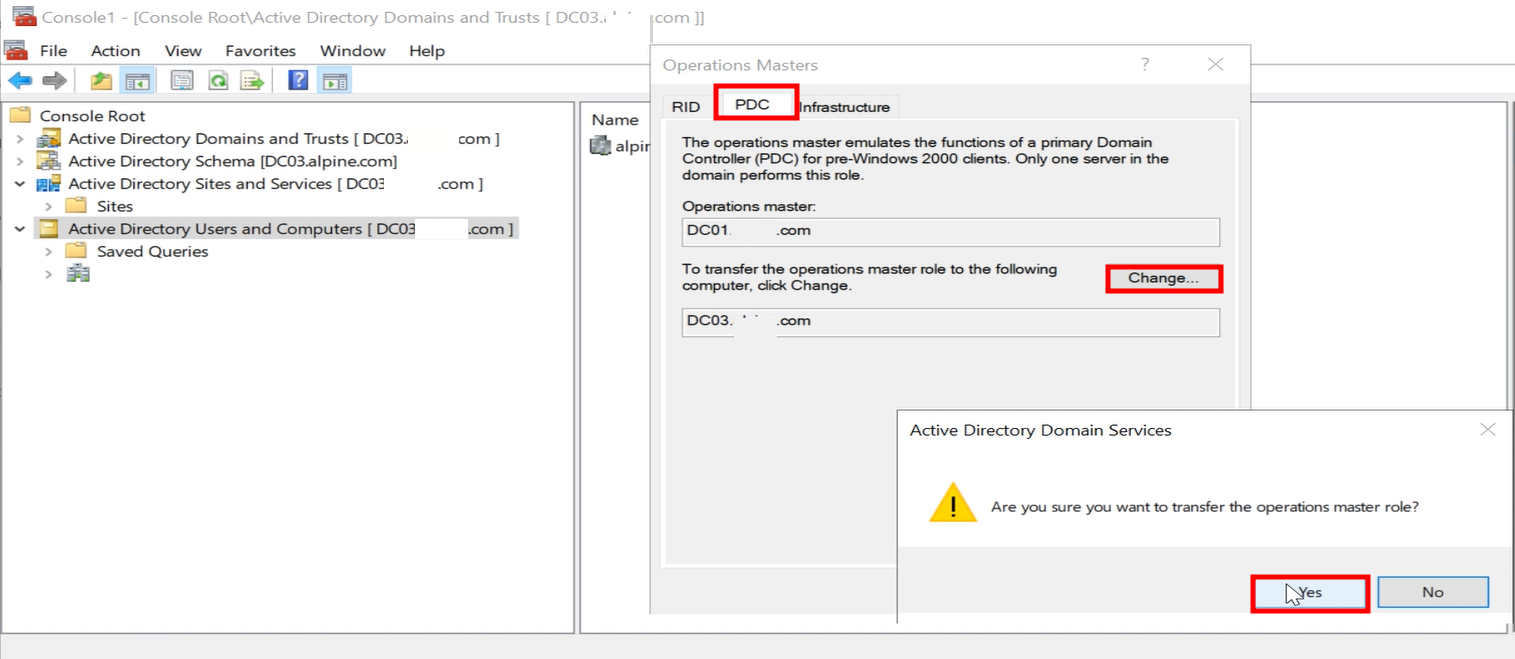
Task: Select the Sites tree item
Action: (115, 206)
